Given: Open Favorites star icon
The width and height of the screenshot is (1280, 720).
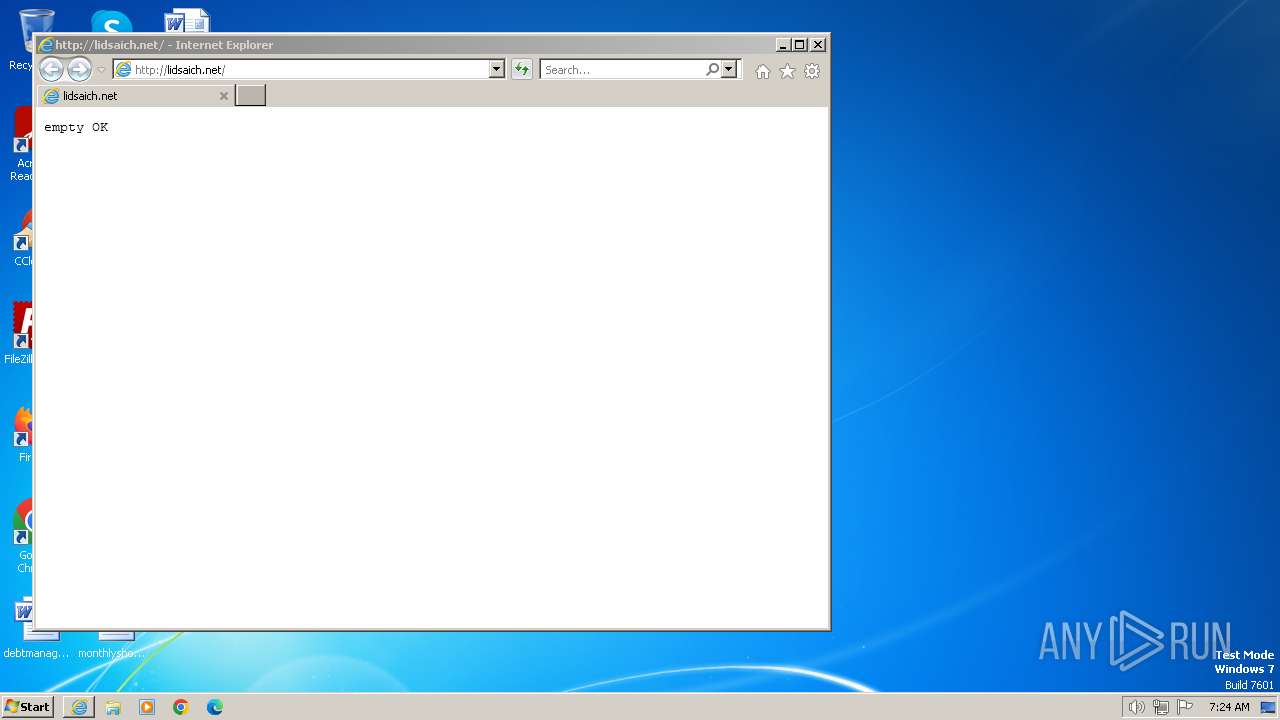Looking at the screenshot, I should click(x=787, y=71).
